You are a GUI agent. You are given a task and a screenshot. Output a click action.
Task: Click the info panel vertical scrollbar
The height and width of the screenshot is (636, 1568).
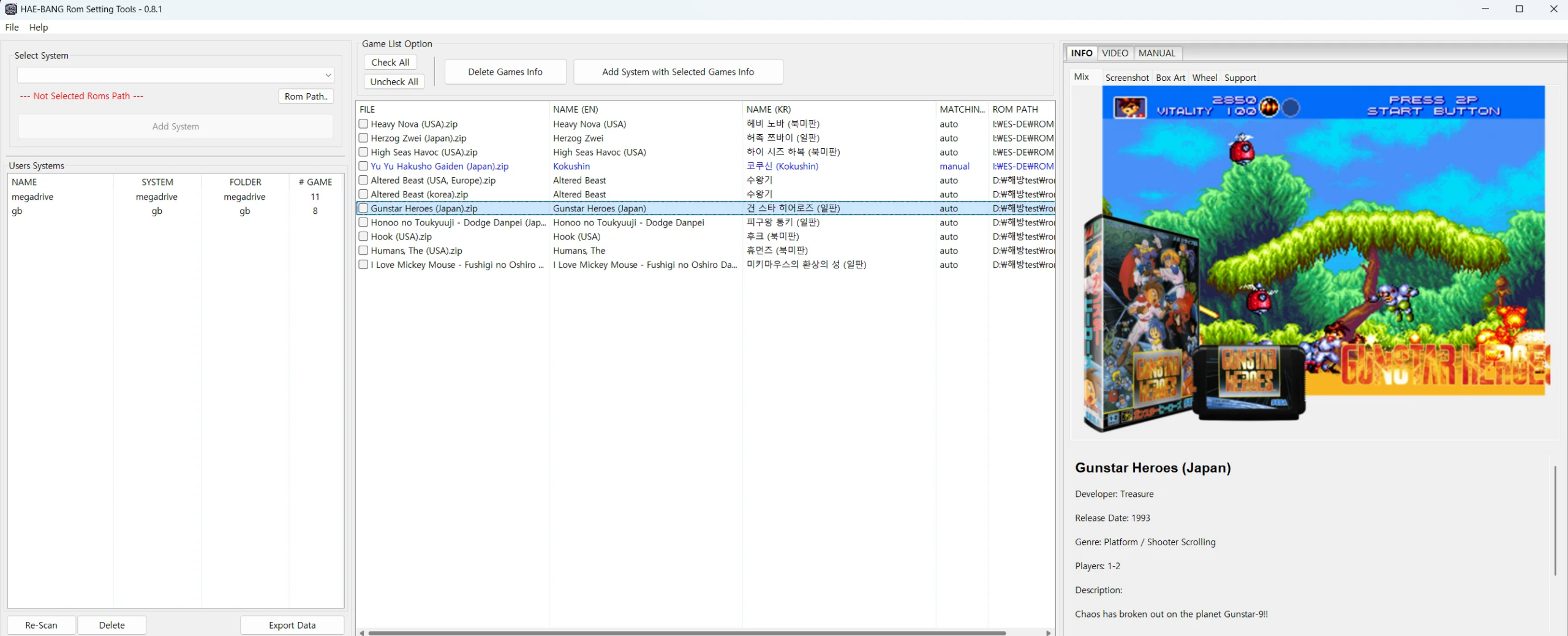(1555, 520)
